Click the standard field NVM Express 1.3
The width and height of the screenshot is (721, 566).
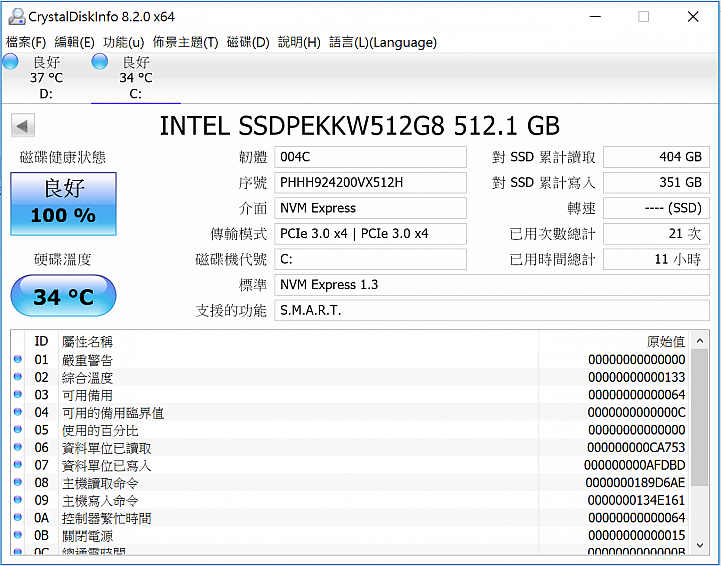(x=492, y=285)
